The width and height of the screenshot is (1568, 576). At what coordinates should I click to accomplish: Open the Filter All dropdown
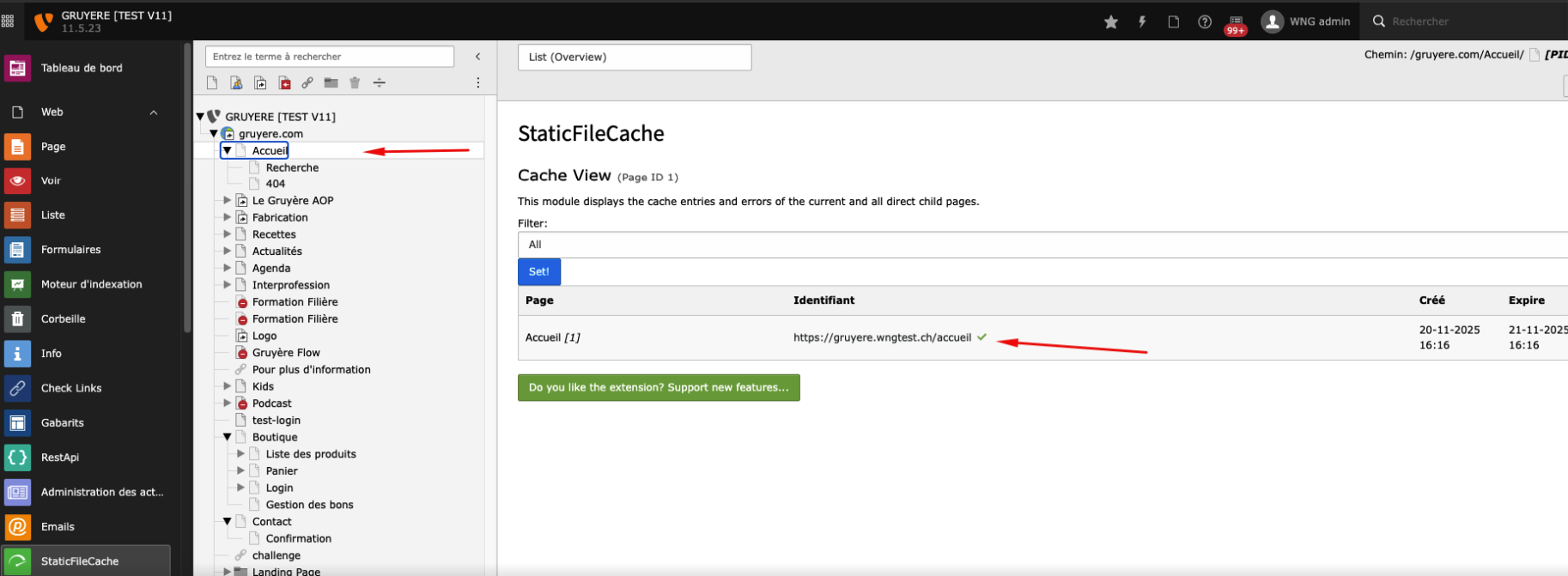(1042, 245)
